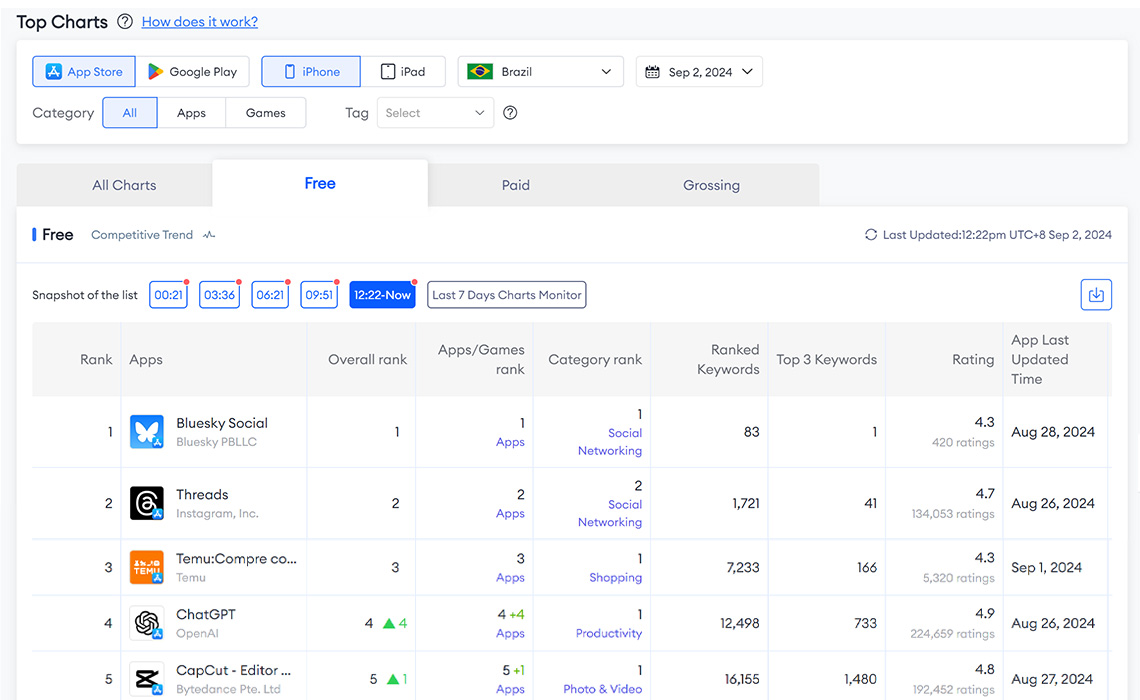Click Social Networking category in Threads row
1140x700 pixels.
click(x=610, y=512)
